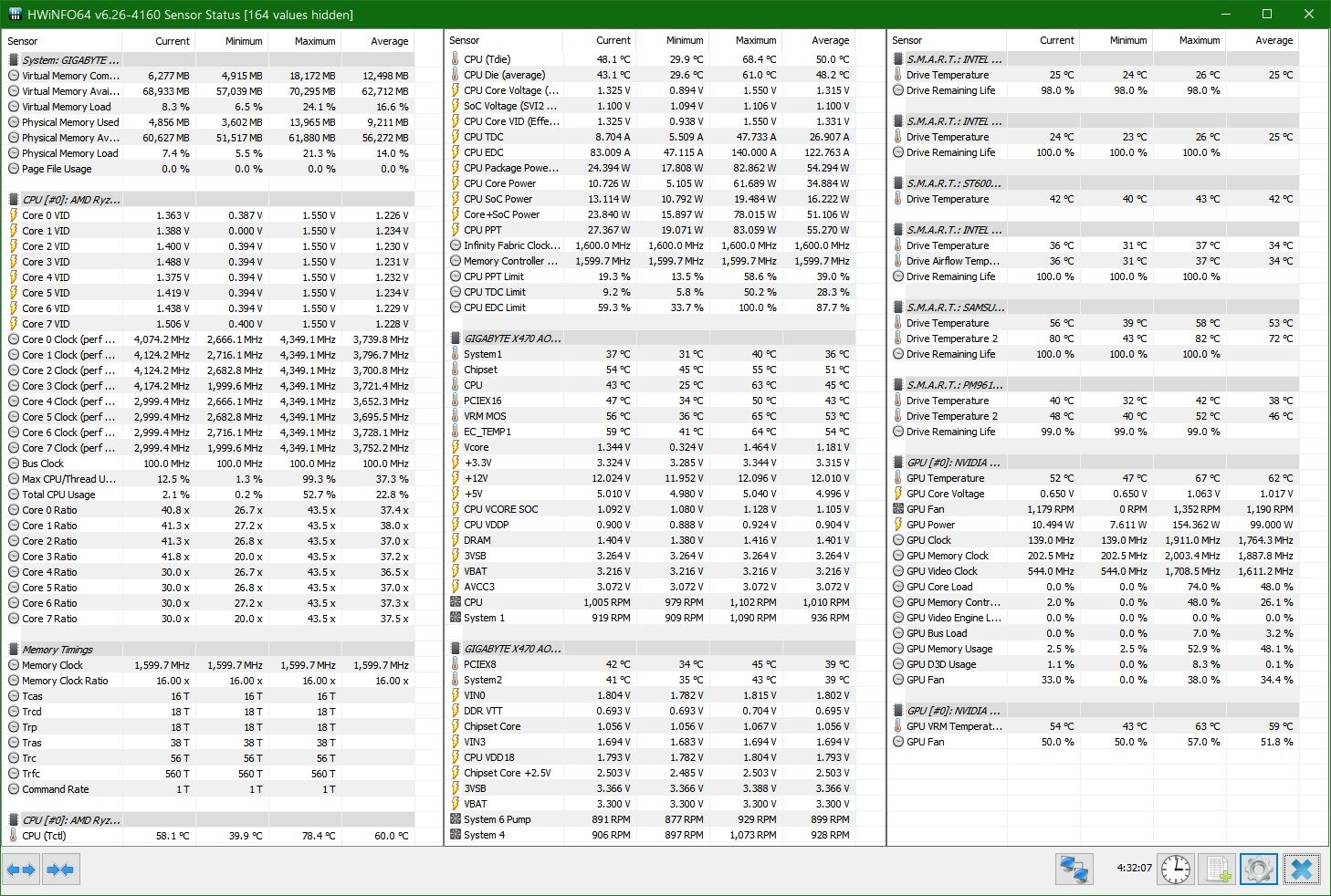Select the Trfc timing row
The width and height of the screenshot is (1331, 896).
coord(209,774)
